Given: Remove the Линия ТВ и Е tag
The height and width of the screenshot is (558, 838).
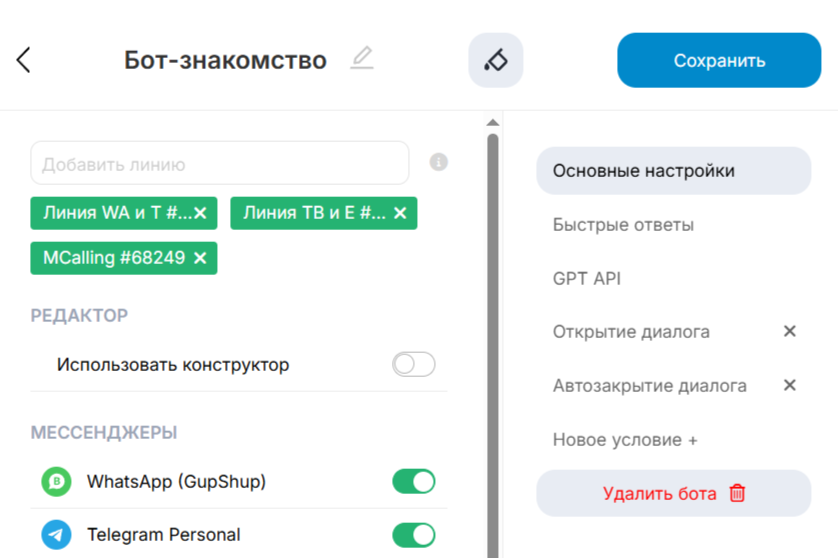Looking at the screenshot, I should pyautogui.click(x=400, y=213).
